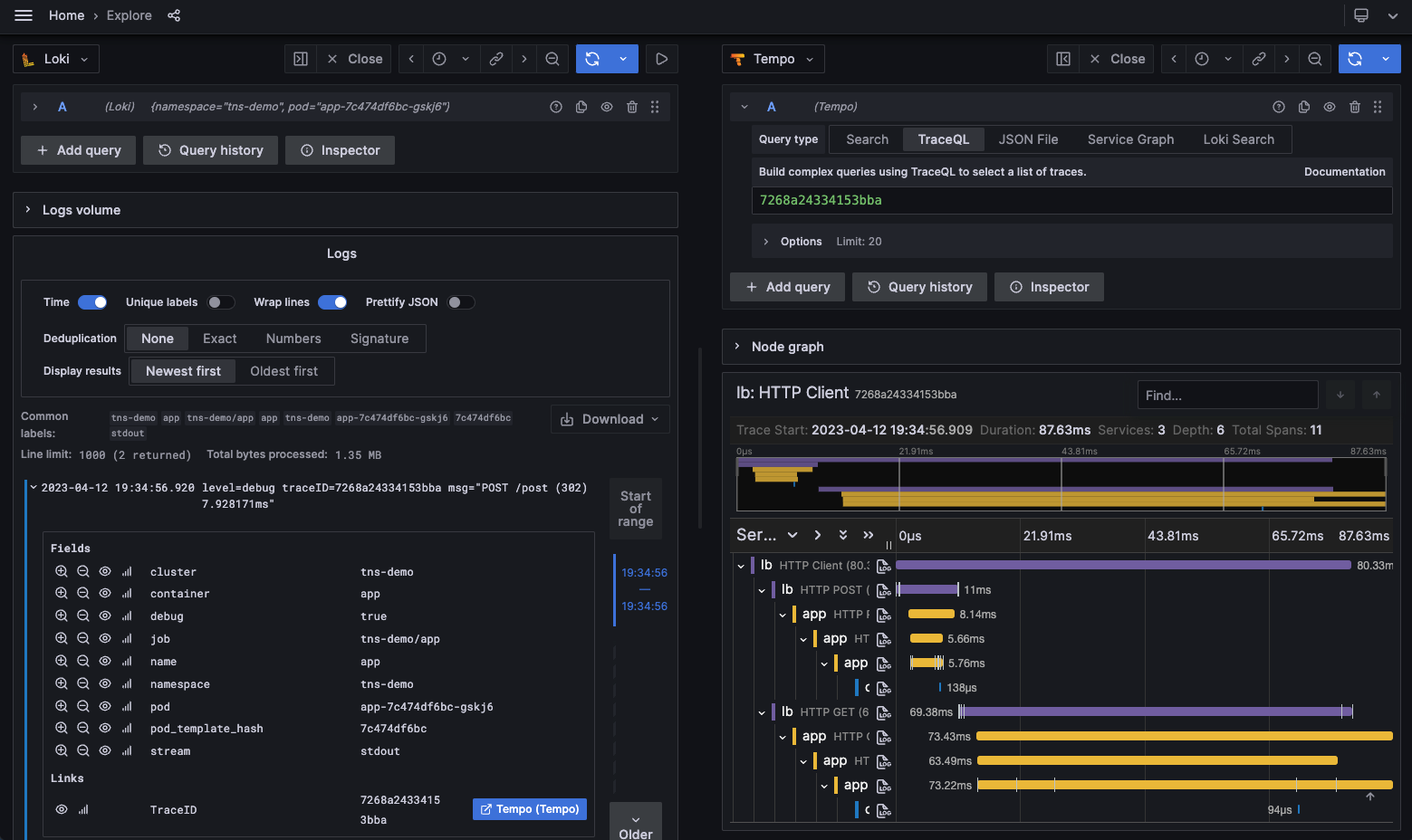Open ad-hoc statistics for the pod field
This screenshot has height=840, width=1412.
pyautogui.click(x=126, y=706)
